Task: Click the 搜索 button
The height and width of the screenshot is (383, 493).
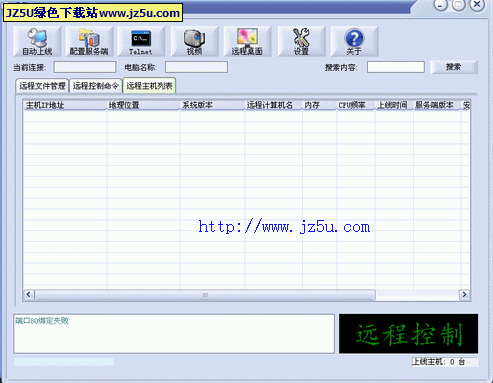Action: pyautogui.click(x=454, y=67)
